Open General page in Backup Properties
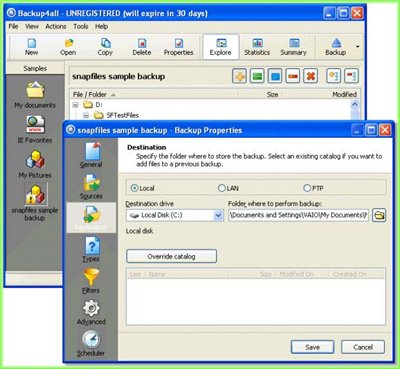This screenshot has height=369, width=400. tap(91, 155)
